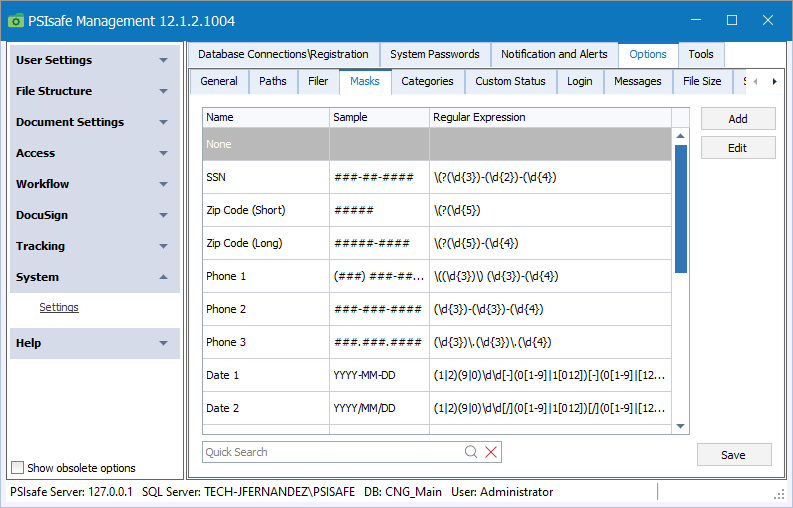Click the PSIsafe app icon in title bar
This screenshot has width=793, height=508.
point(16,21)
